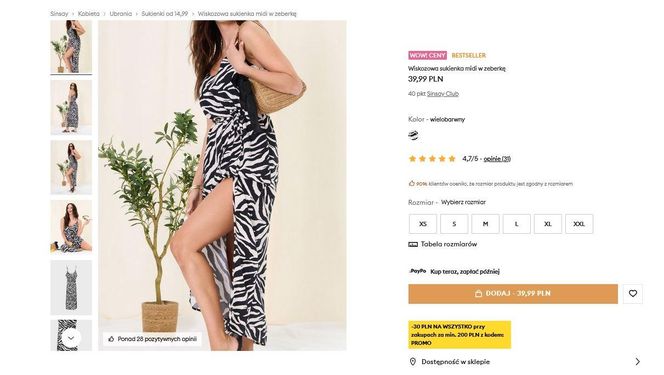Image resolution: width=664 pixels, height=375 pixels.
Task: Select size M
Action: pyautogui.click(x=485, y=224)
